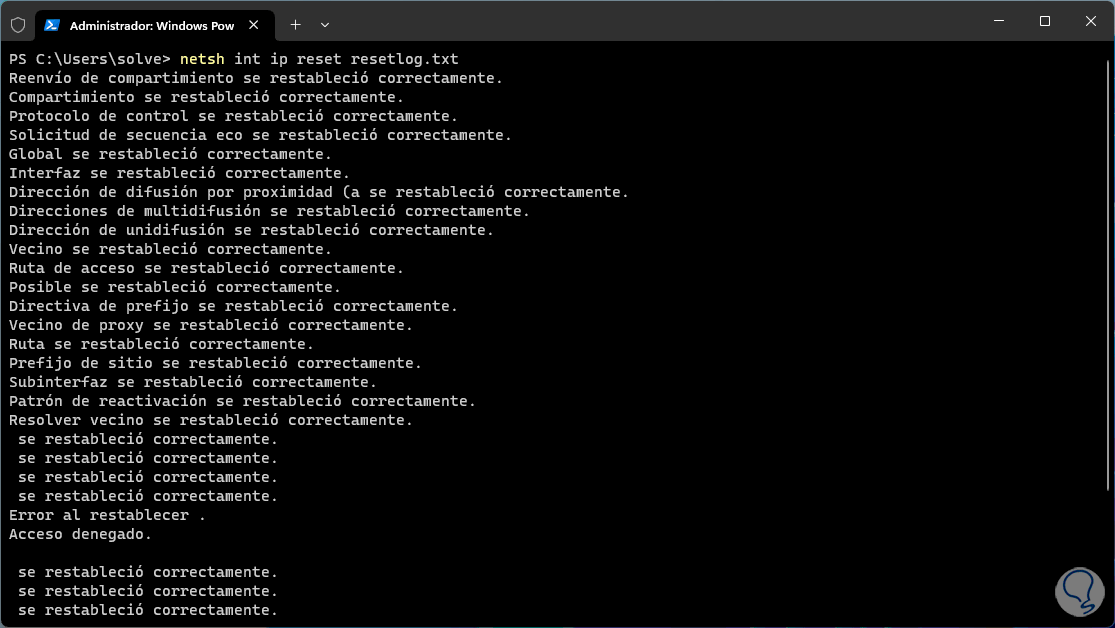Click the "Subinterfaz se restableció correctamente" line
Viewport: 1115px width, 628px height.
(193, 382)
